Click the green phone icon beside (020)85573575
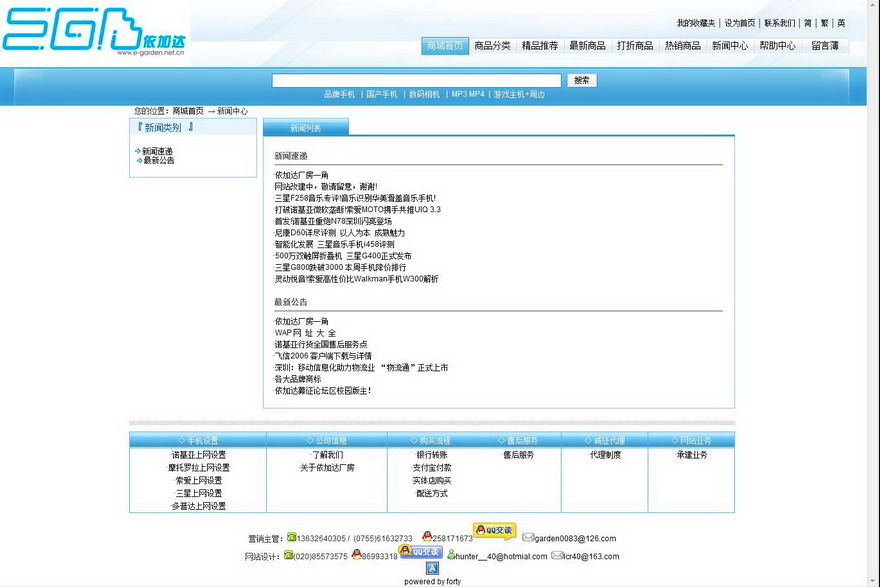Viewport: 880px width, 587px height. click(x=288, y=555)
